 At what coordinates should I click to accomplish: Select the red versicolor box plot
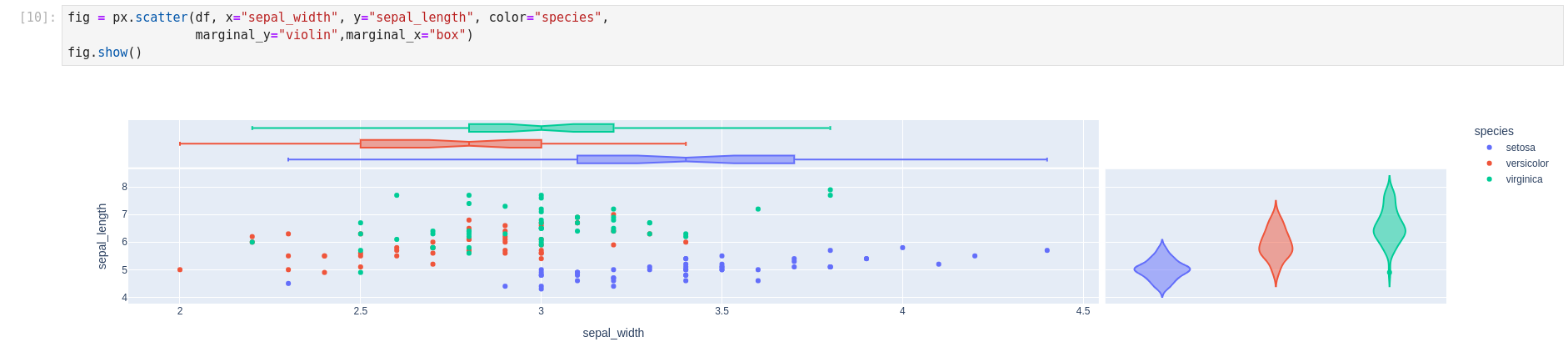450,143
